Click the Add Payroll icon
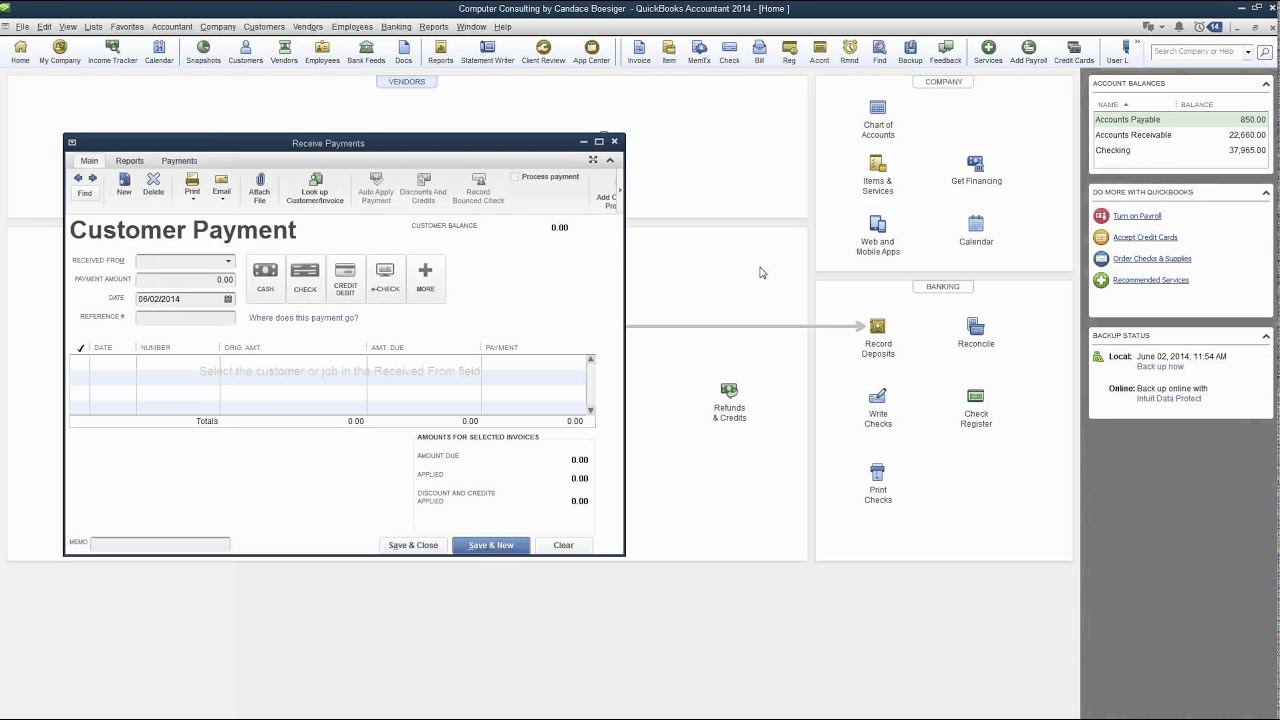1280x720 pixels. [1028, 52]
